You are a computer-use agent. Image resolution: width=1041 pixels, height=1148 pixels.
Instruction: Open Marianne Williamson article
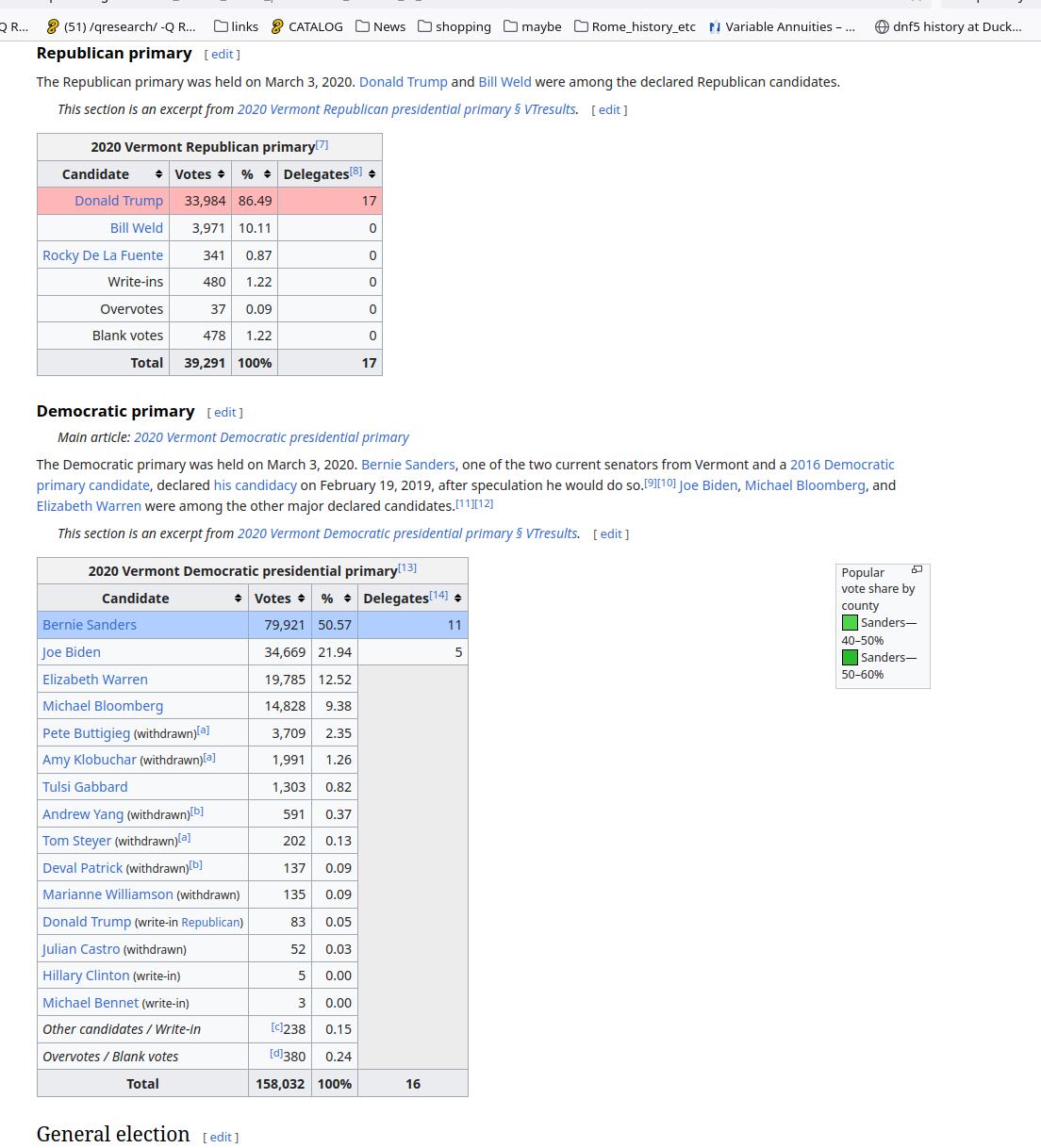click(107, 894)
